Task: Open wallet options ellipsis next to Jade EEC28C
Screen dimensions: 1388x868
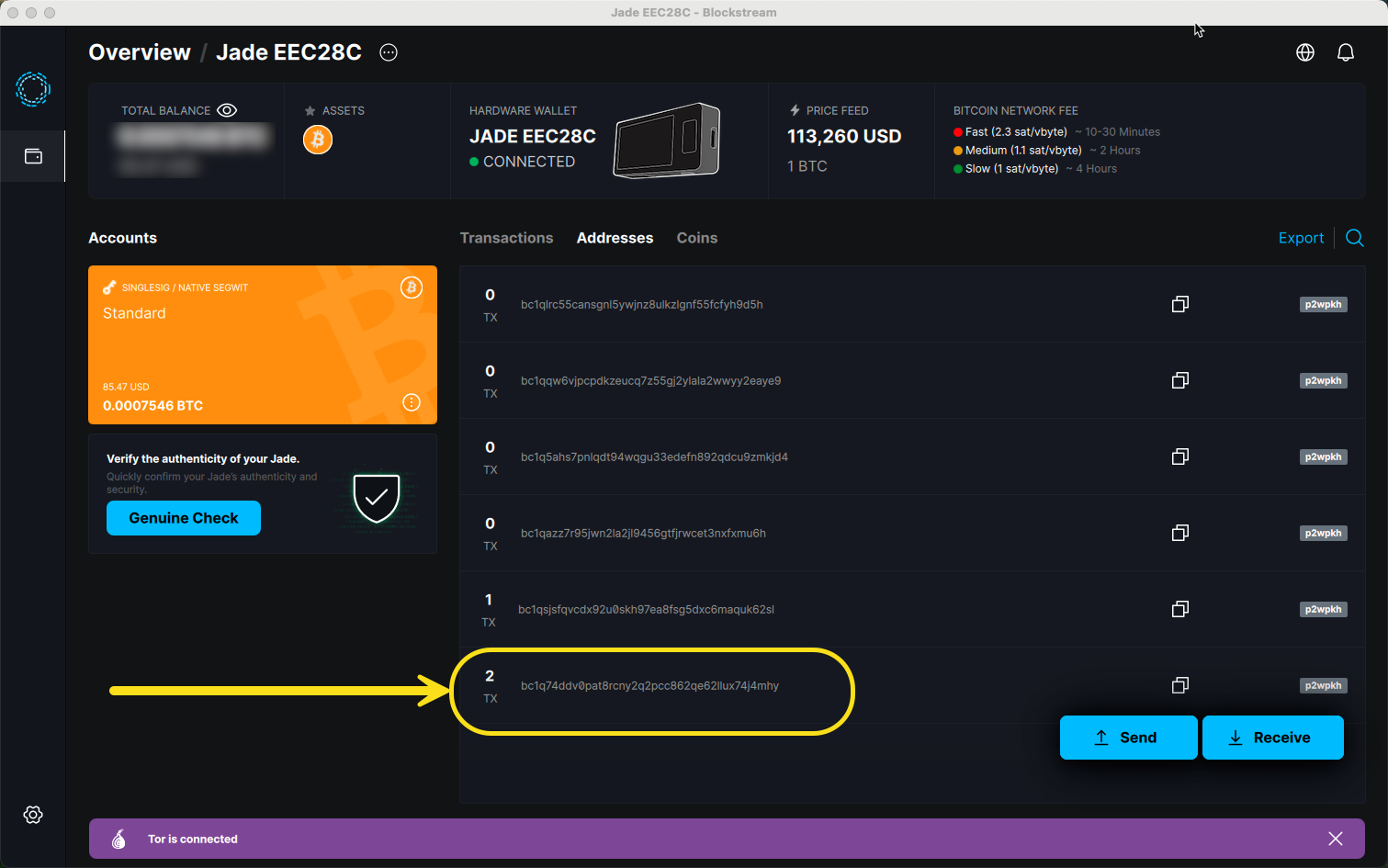Action: pos(389,52)
